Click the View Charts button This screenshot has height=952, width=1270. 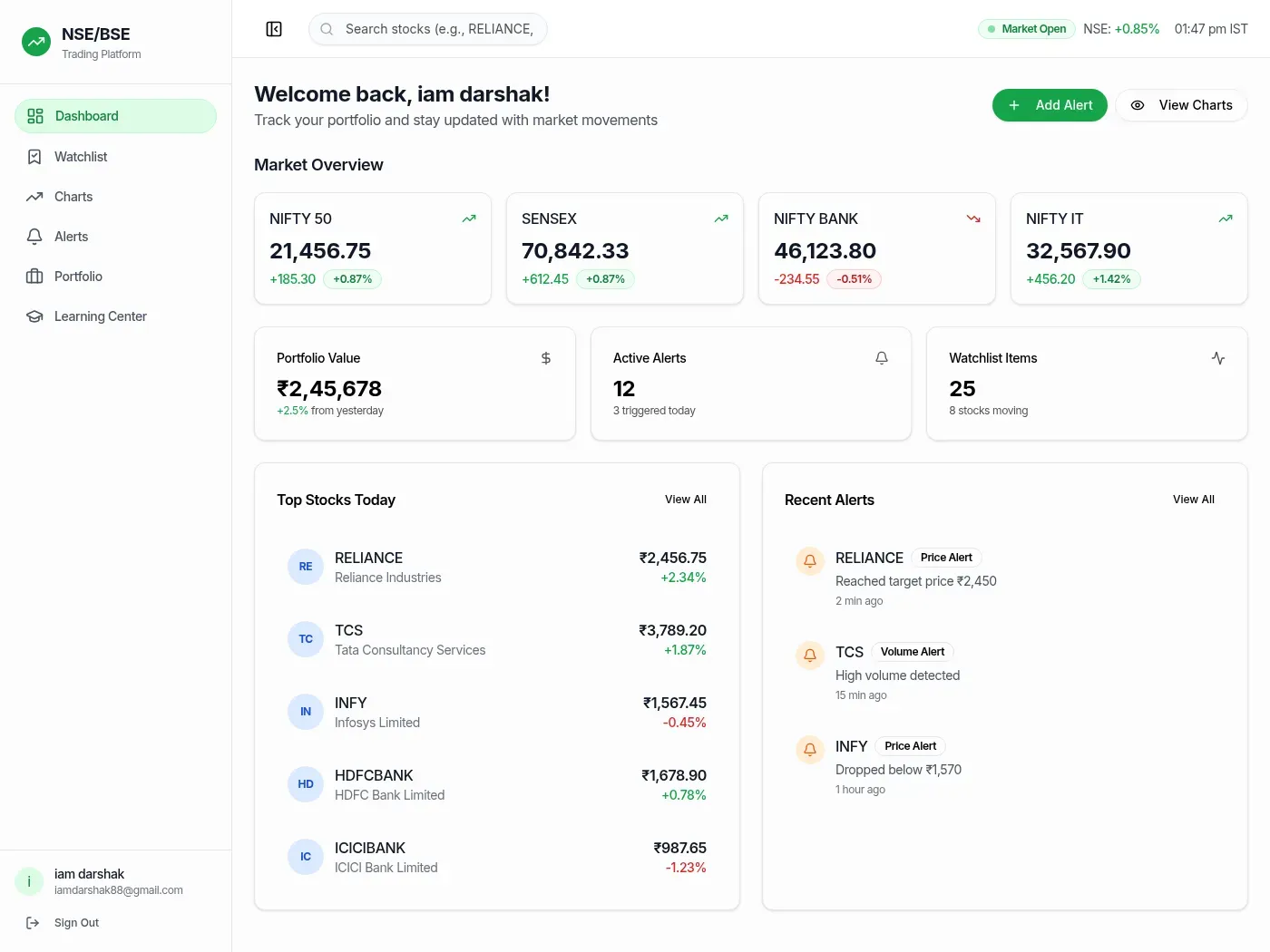[1181, 105]
